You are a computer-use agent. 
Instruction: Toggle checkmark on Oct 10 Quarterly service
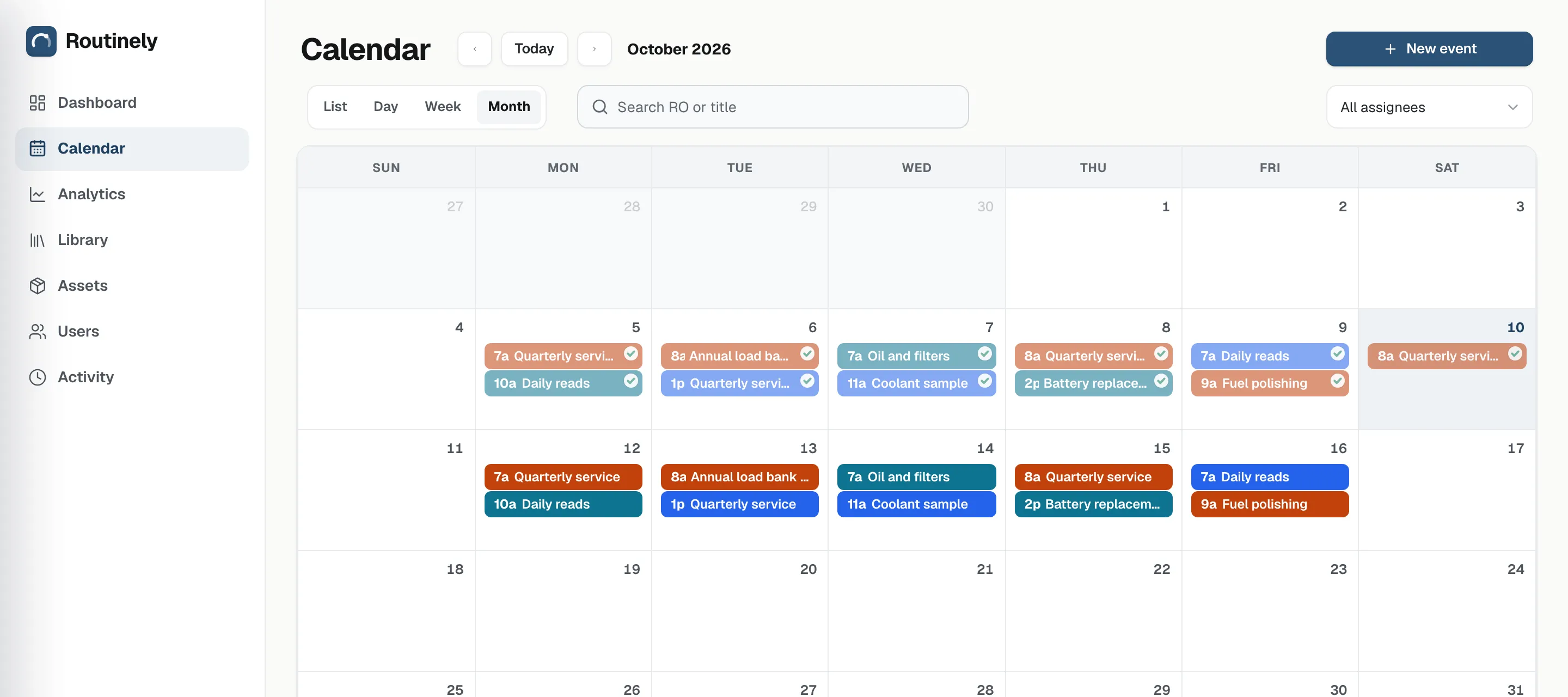point(1515,354)
